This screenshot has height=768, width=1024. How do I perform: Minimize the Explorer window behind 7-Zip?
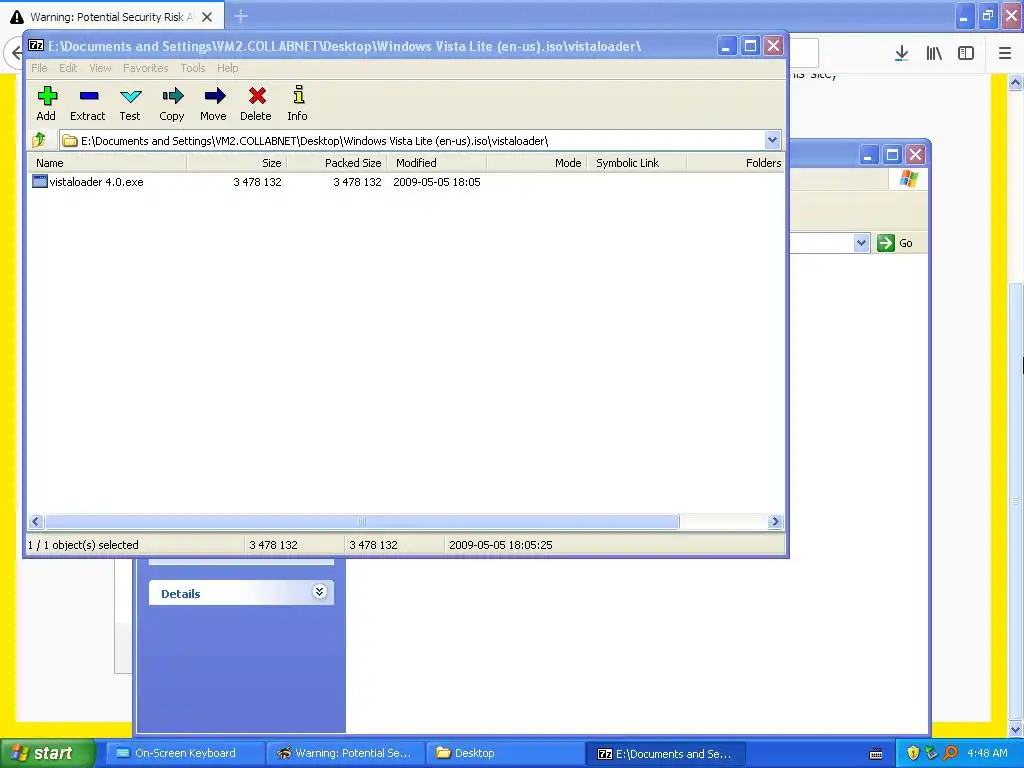[x=868, y=155]
